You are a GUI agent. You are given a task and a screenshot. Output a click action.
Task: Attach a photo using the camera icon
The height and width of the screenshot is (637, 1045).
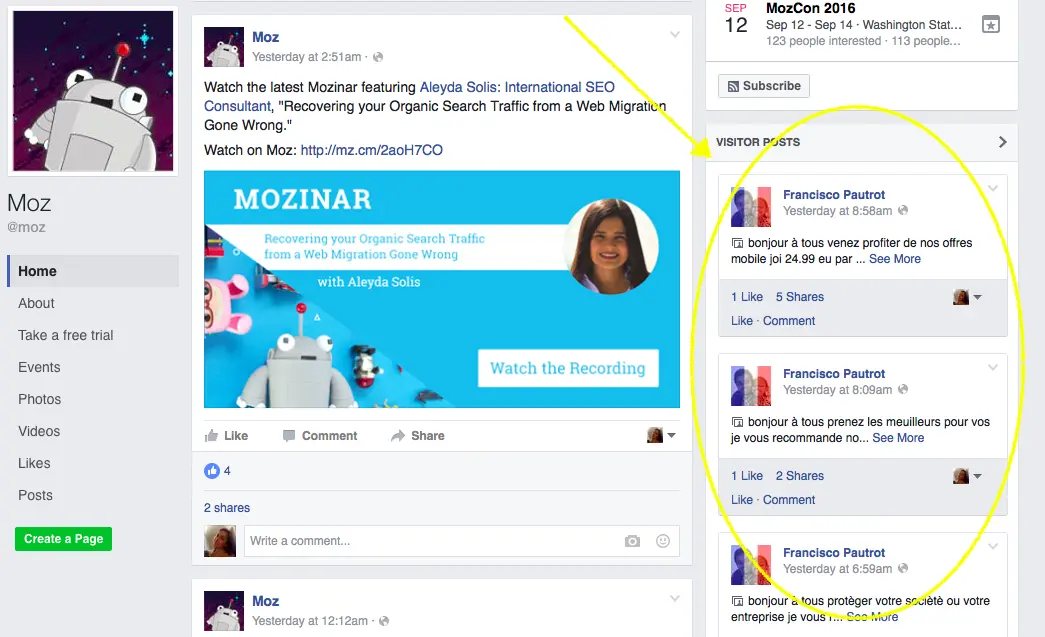(x=632, y=541)
